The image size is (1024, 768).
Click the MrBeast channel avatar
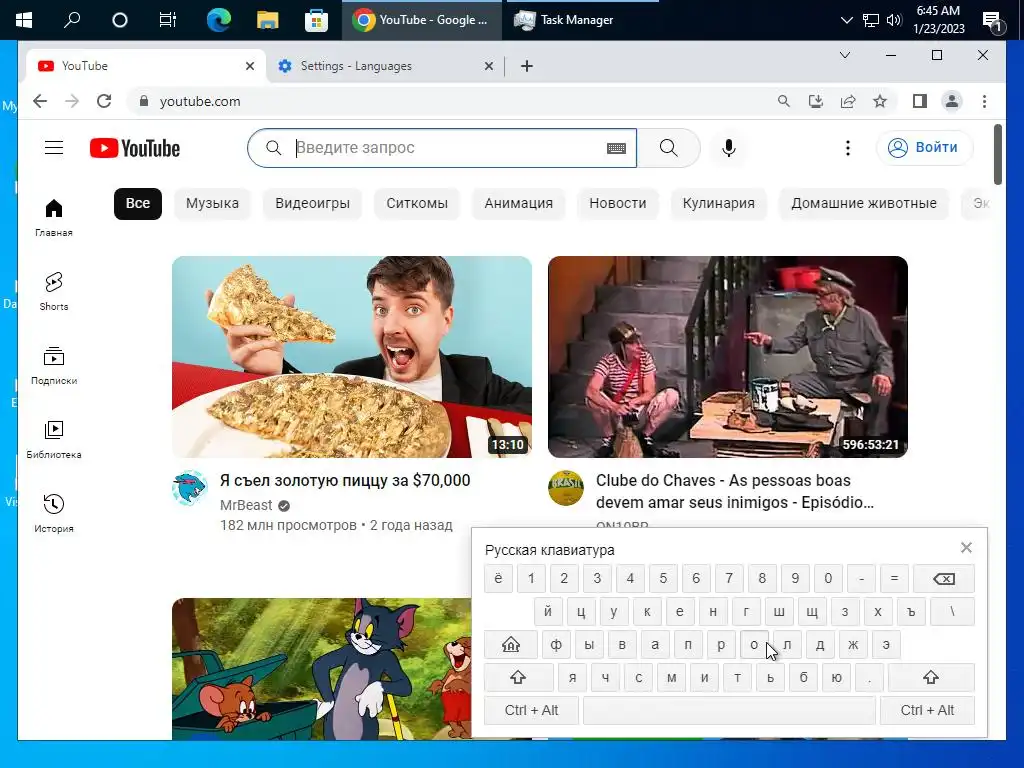[x=190, y=488]
